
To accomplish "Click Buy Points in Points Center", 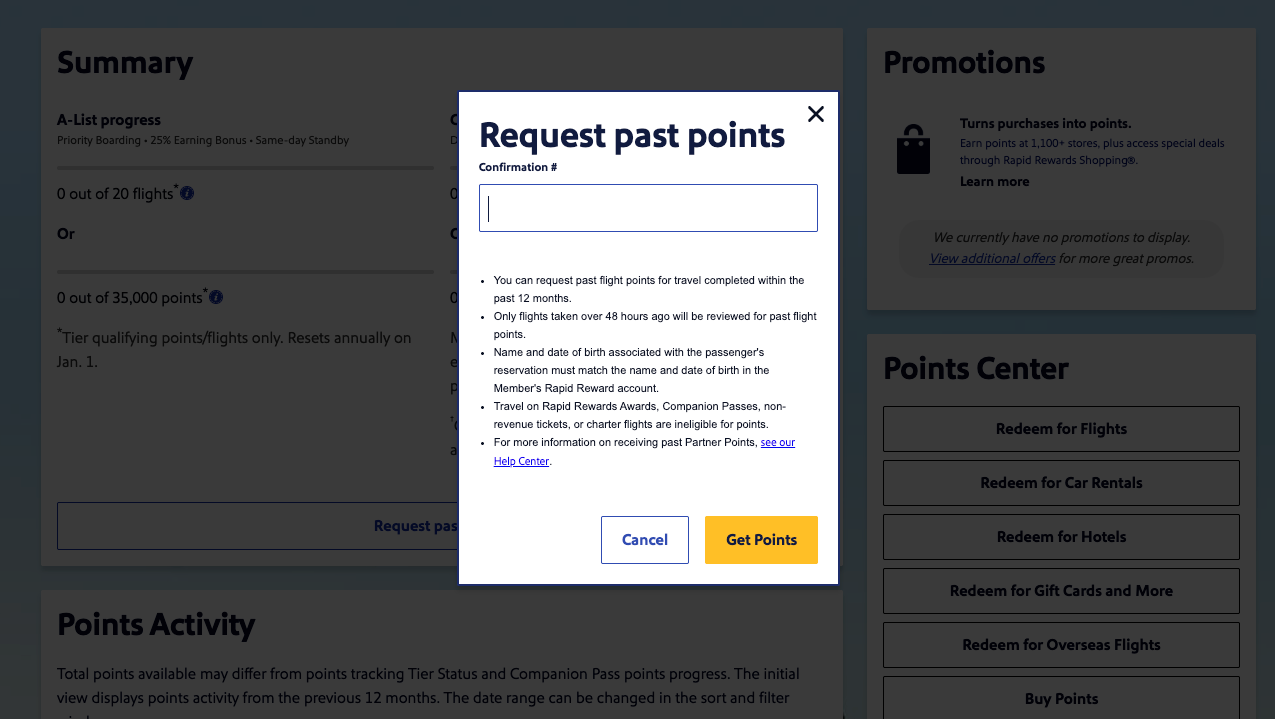I will [x=1061, y=698].
